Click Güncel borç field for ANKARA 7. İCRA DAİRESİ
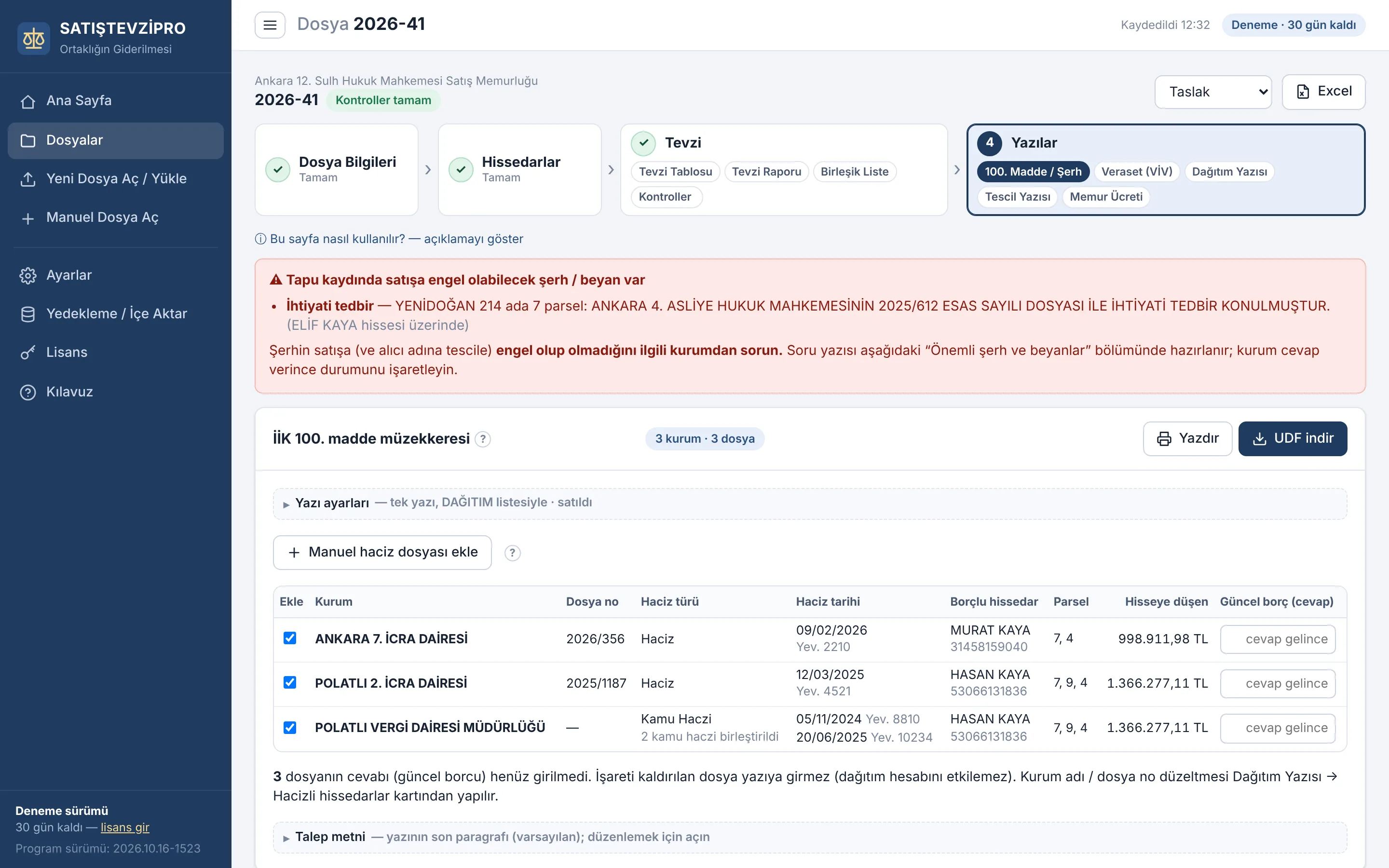The width and height of the screenshot is (1389, 868). pyautogui.click(x=1278, y=639)
